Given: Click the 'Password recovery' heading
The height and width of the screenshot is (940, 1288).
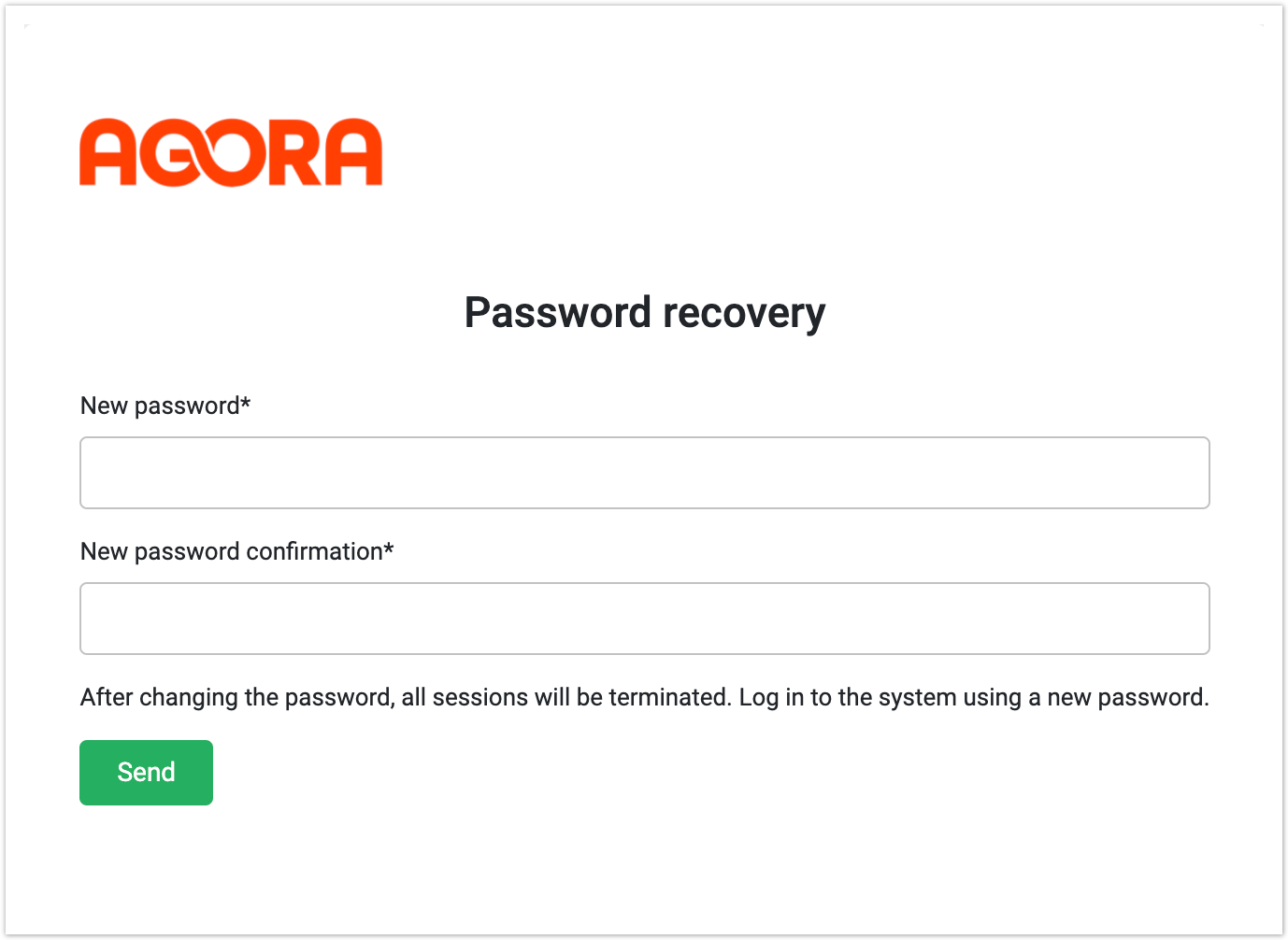Looking at the screenshot, I should click(x=645, y=313).
